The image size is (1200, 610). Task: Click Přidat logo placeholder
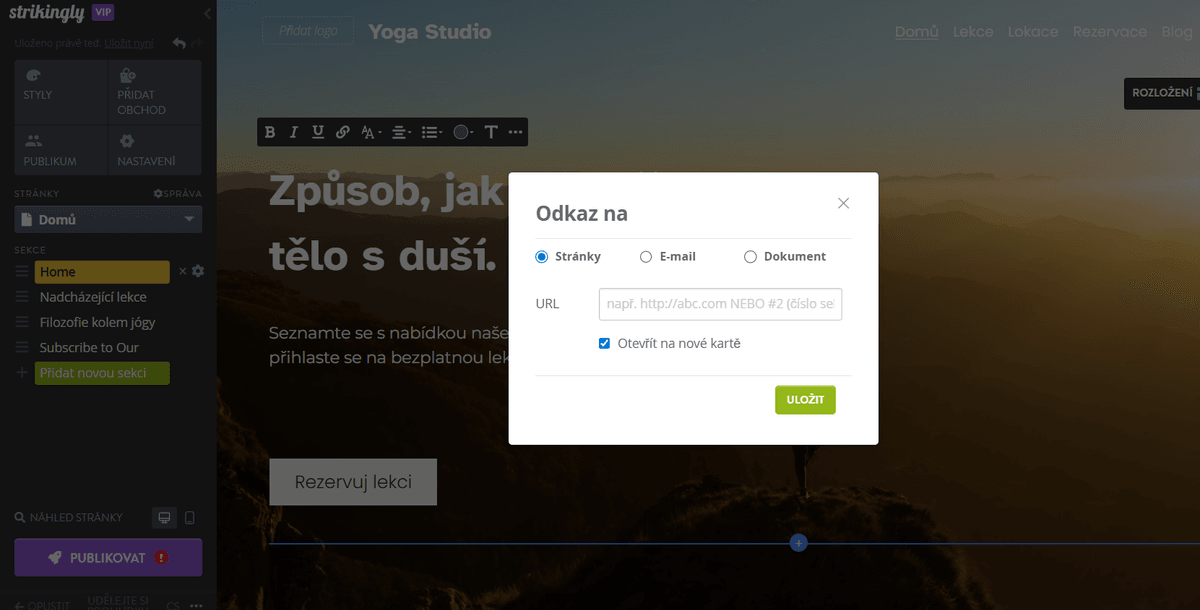pyautogui.click(x=308, y=31)
